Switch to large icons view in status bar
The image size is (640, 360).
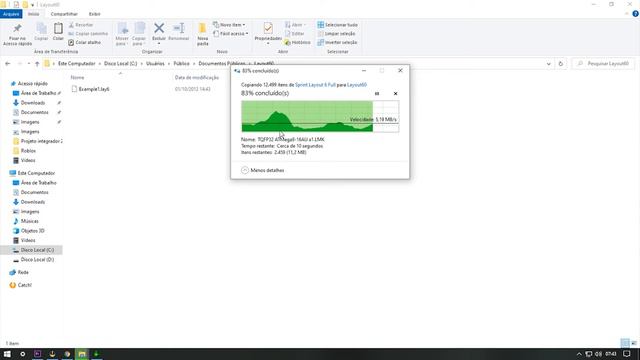[x=633, y=343]
